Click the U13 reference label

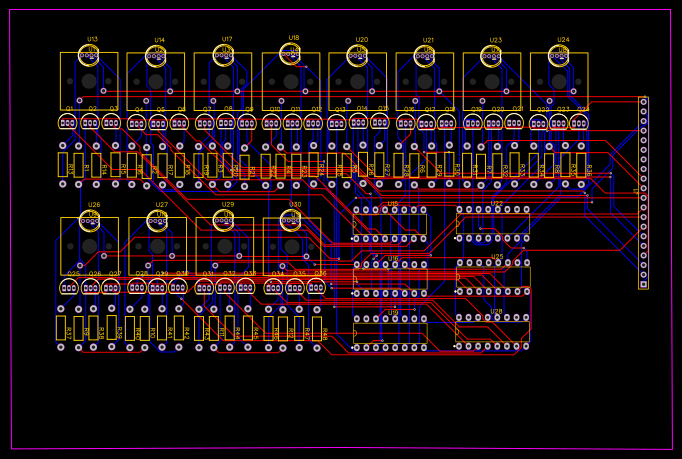pos(92,39)
